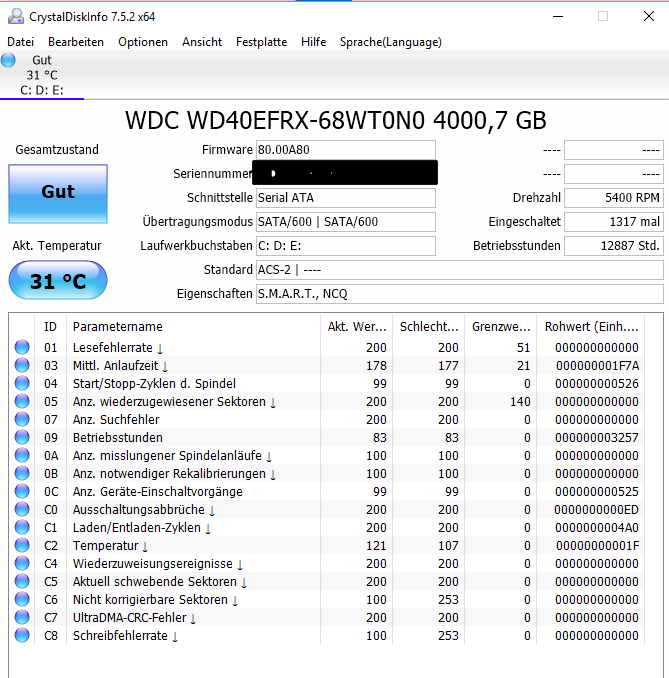Select the disk tab showing Gut 31 °C

coord(42,75)
